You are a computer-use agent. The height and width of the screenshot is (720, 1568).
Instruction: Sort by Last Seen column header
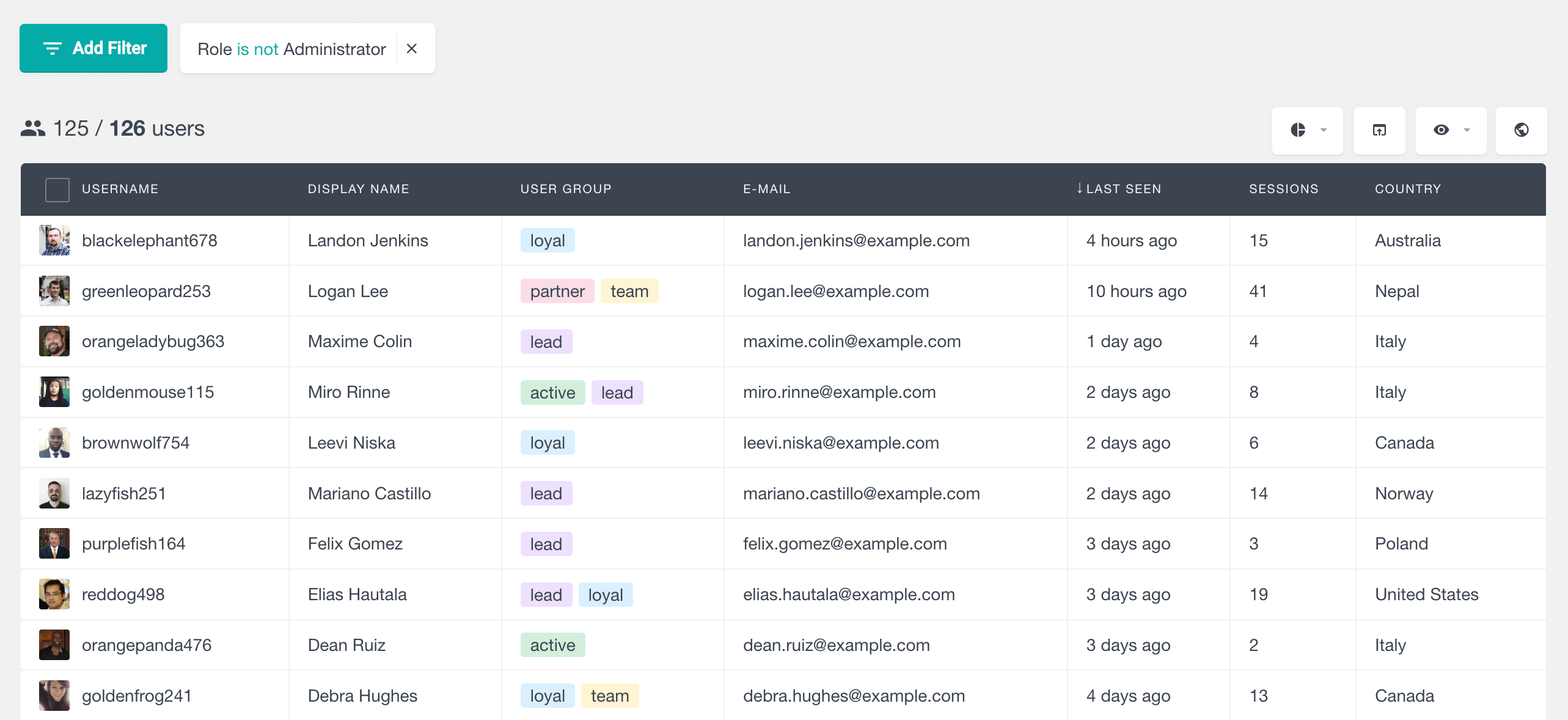click(x=1123, y=189)
